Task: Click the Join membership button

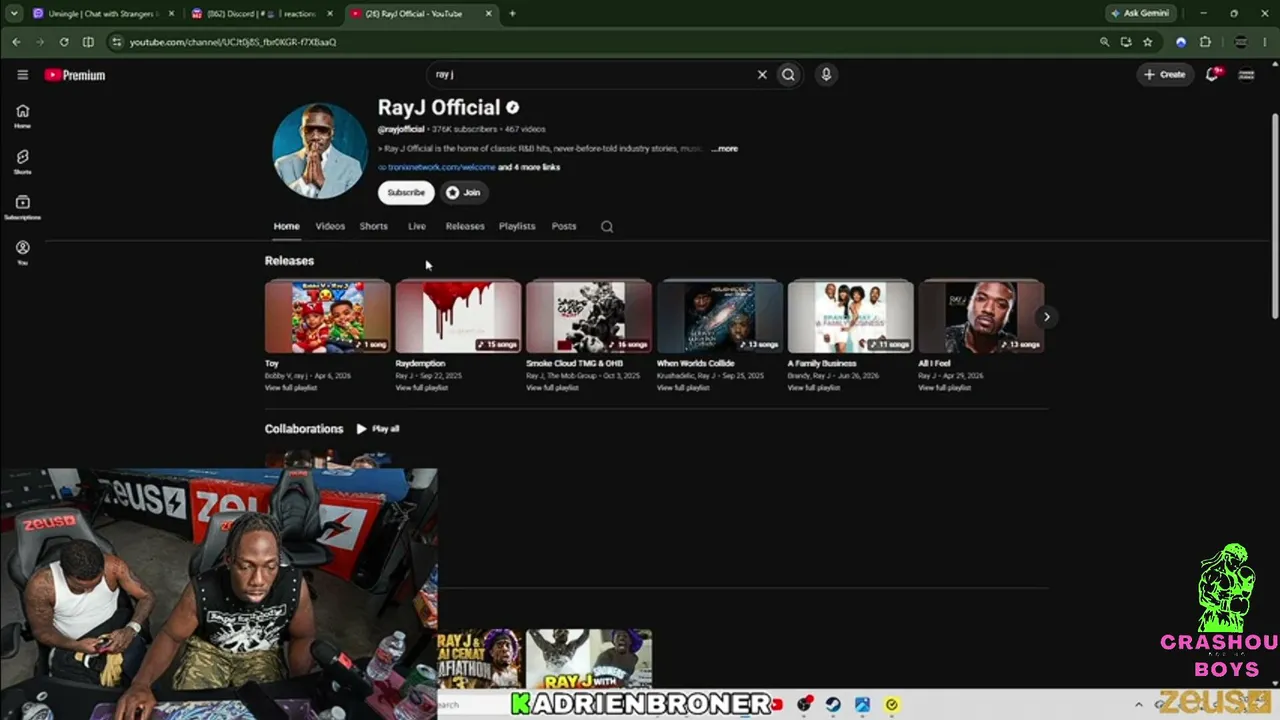Action: pos(463,193)
